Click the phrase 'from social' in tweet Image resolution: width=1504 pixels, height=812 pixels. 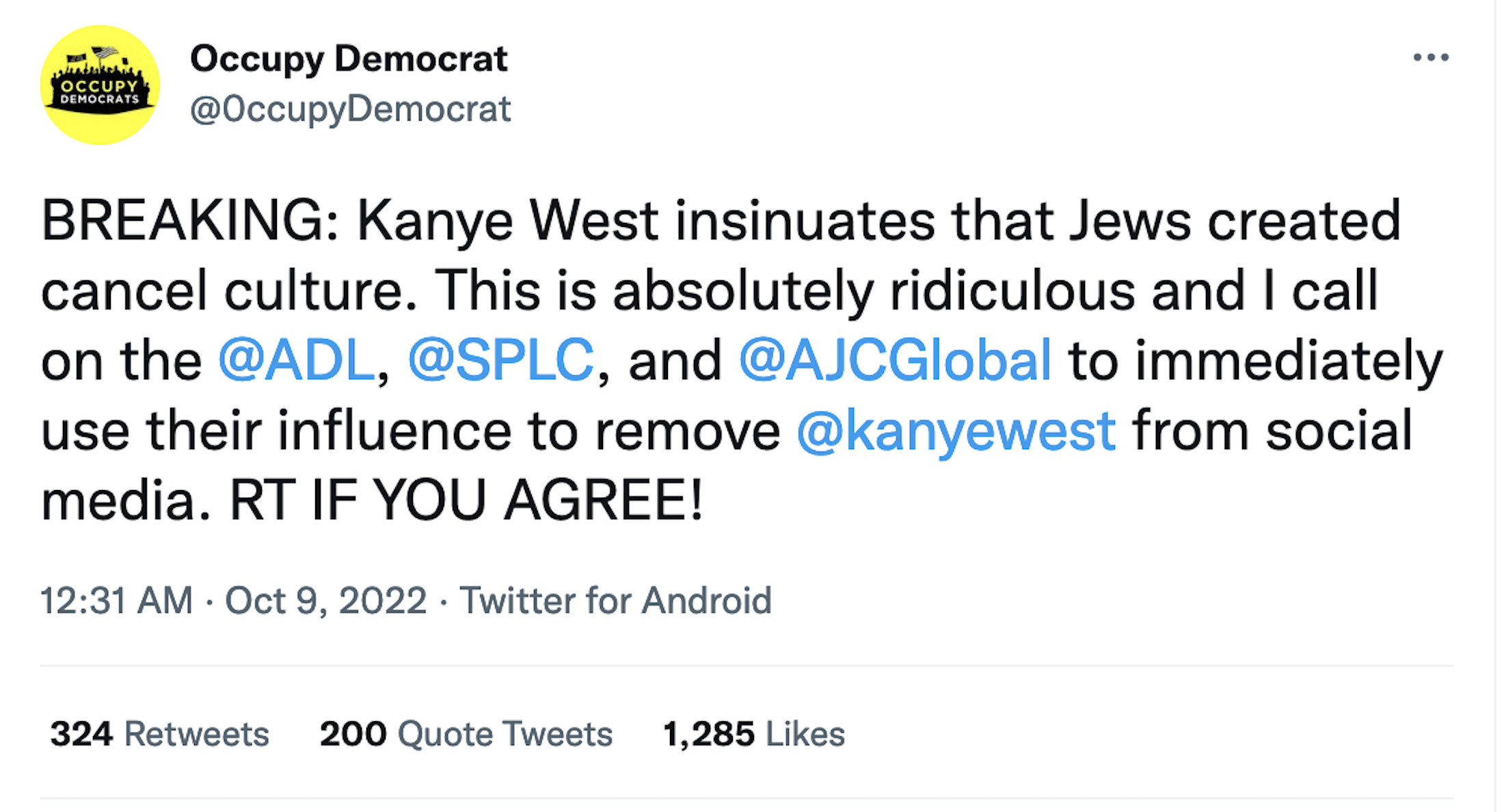[1272, 431]
